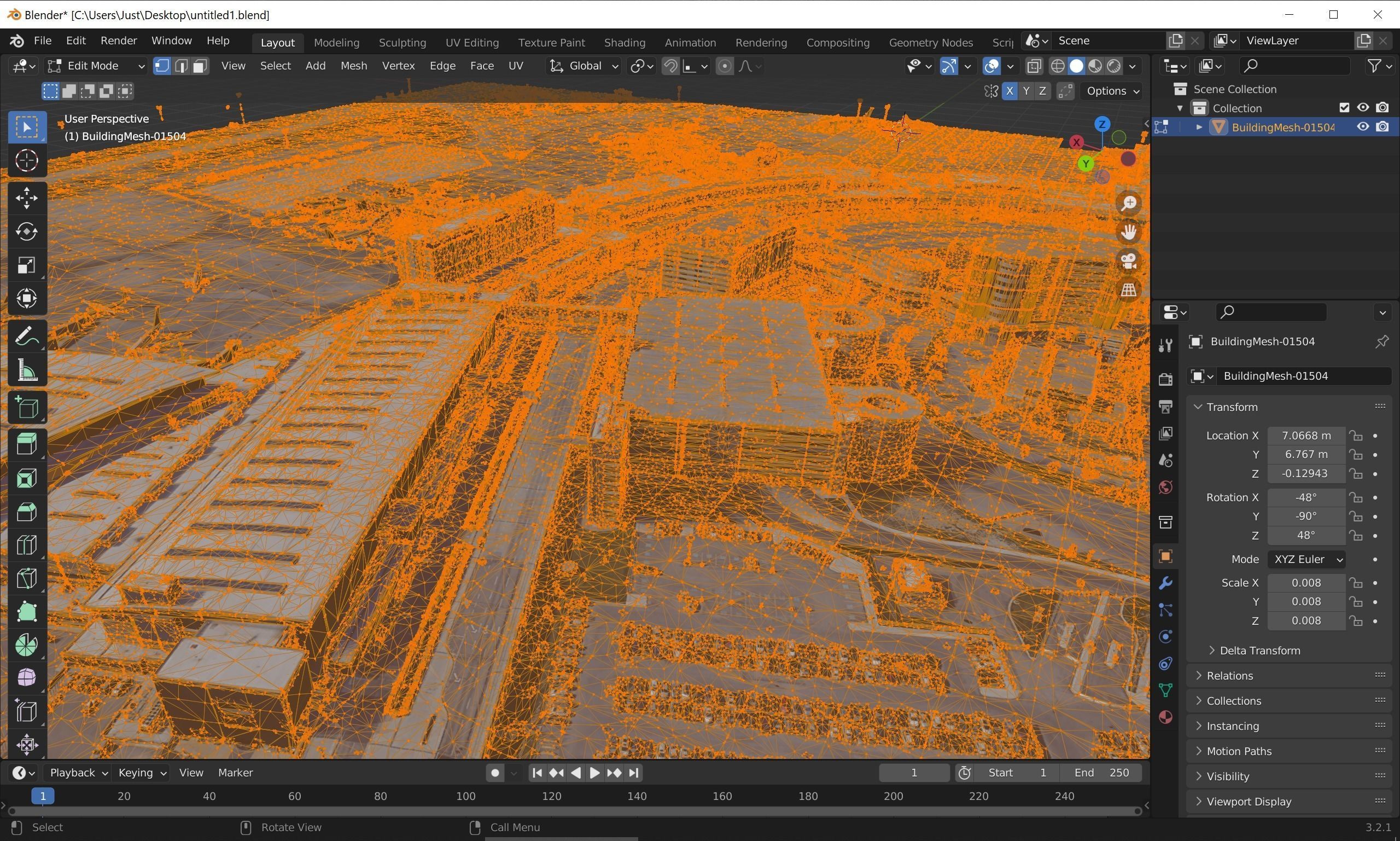Open the Mesh menu
This screenshot has height=841, width=1400.
point(353,66)
